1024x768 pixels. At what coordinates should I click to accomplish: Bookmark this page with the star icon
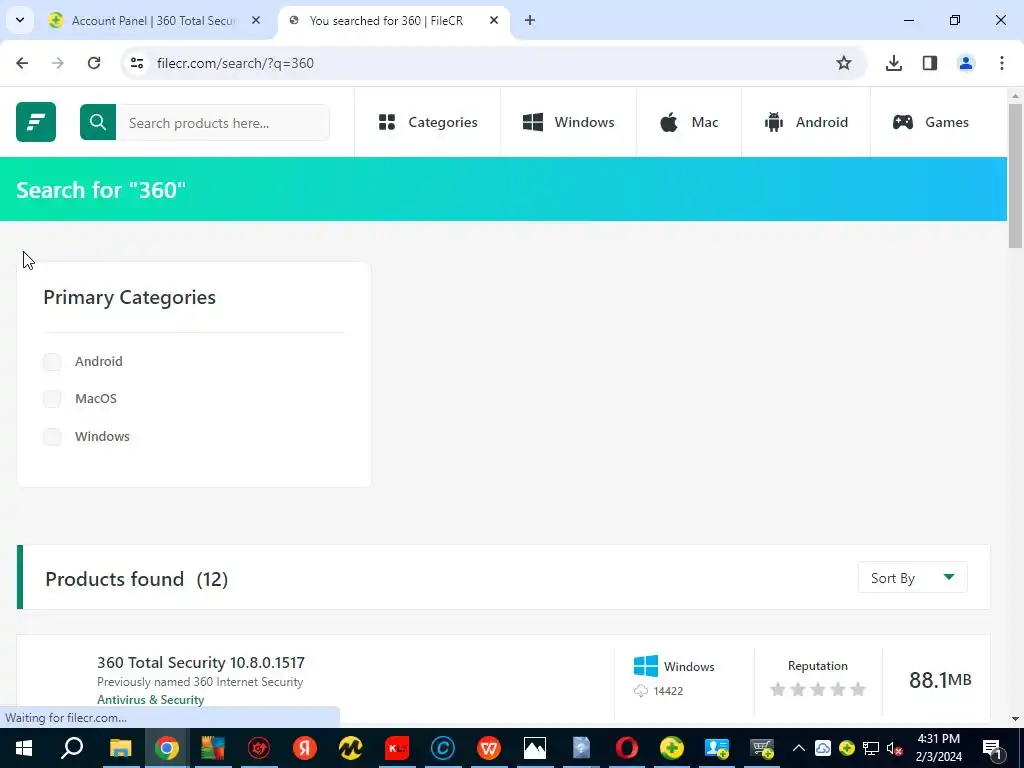[844, 63]
